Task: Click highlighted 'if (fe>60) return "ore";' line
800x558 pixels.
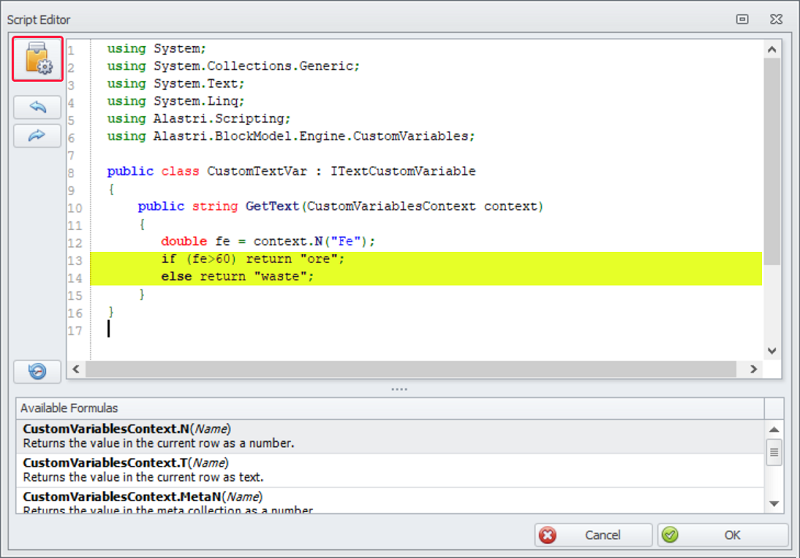Action: pos(253,259)
